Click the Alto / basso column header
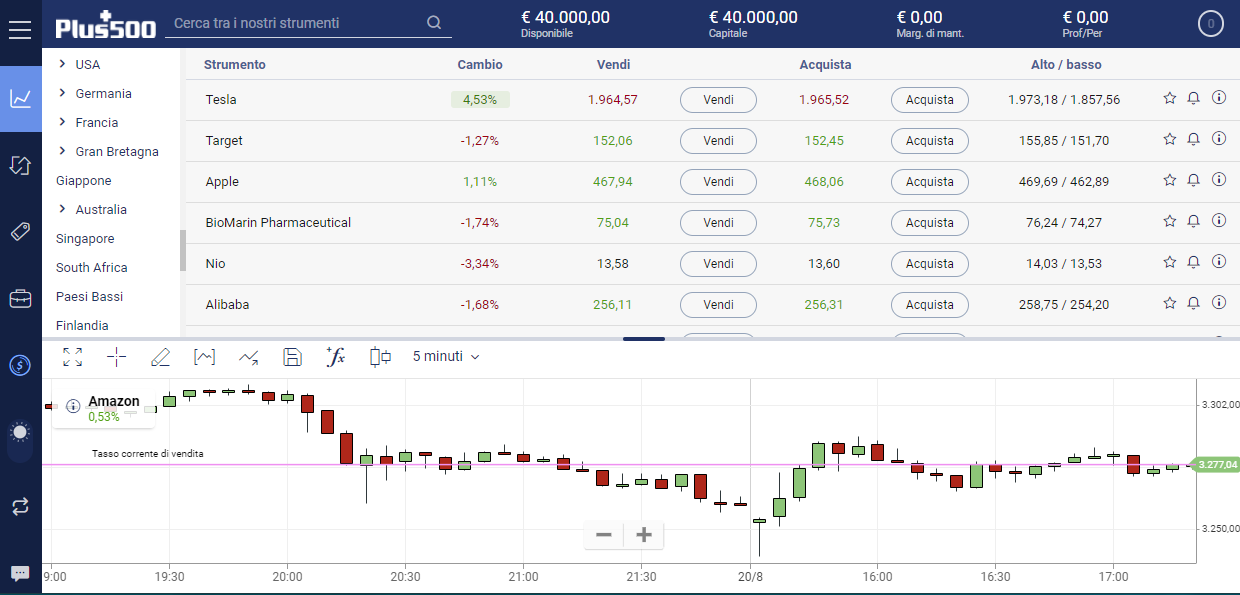Screen dimensions: 1240x595 [1066, 65]
